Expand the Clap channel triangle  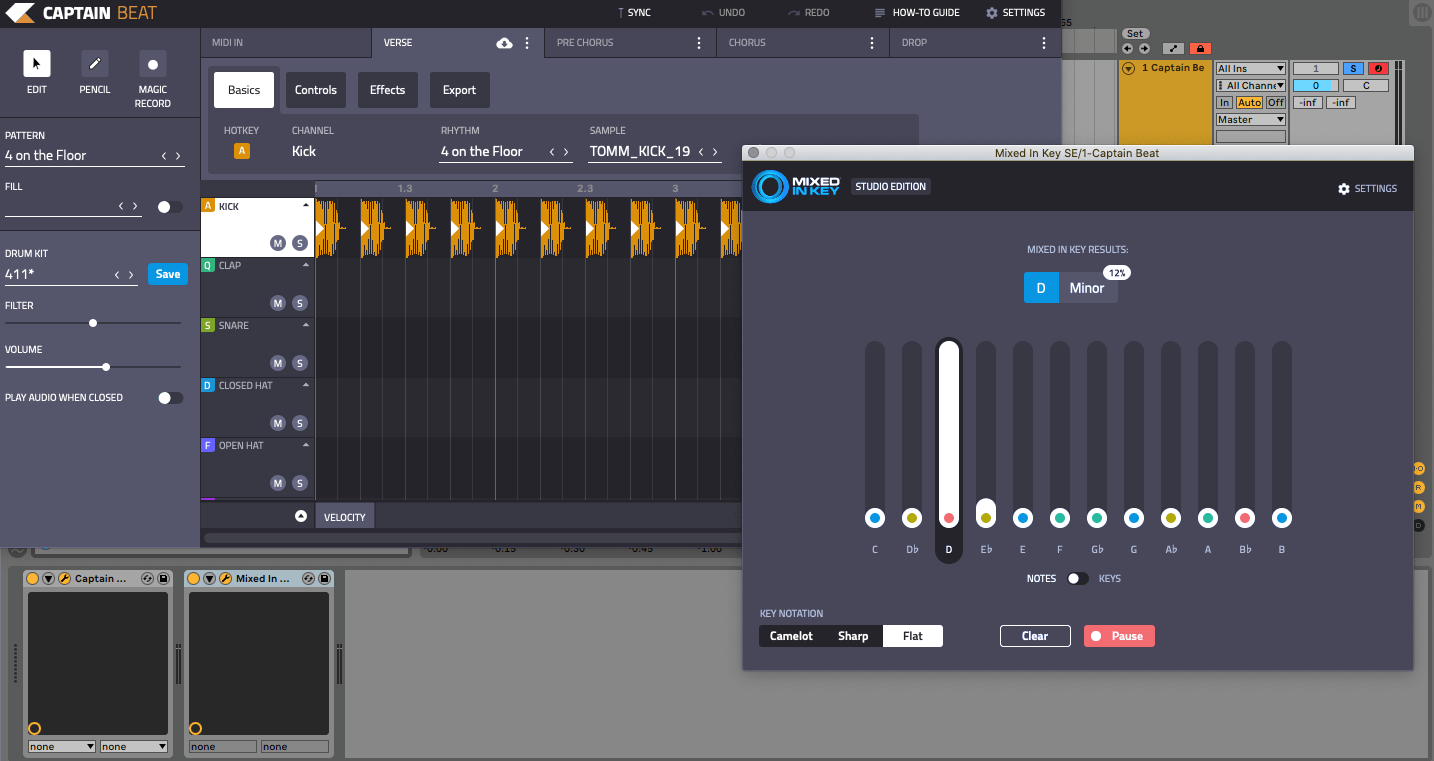pos(306,264)
